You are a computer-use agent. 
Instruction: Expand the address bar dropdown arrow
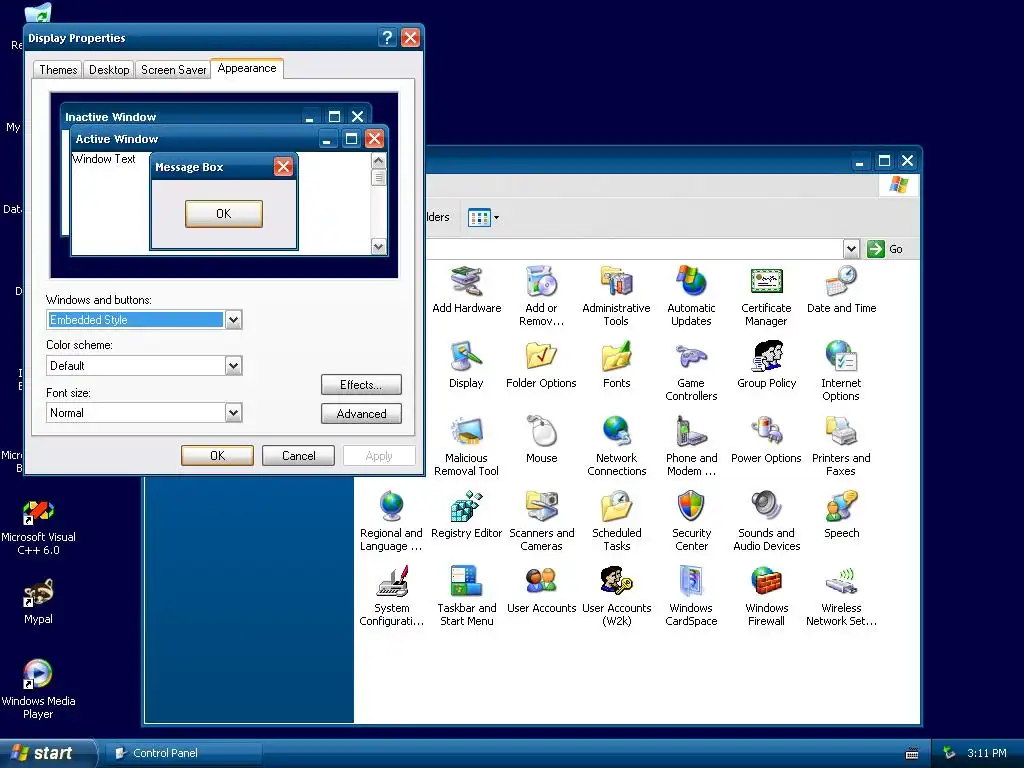[x=850, y=249]
